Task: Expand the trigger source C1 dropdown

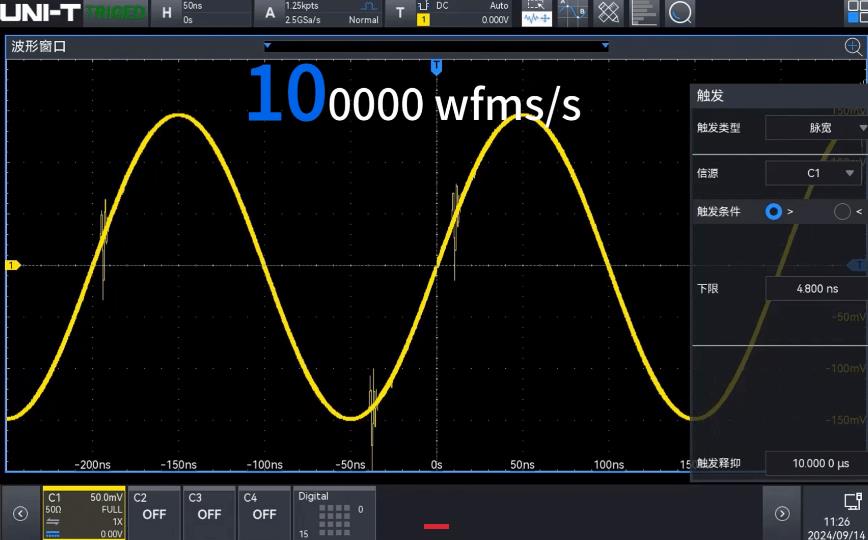Action: tap(816, 173)
